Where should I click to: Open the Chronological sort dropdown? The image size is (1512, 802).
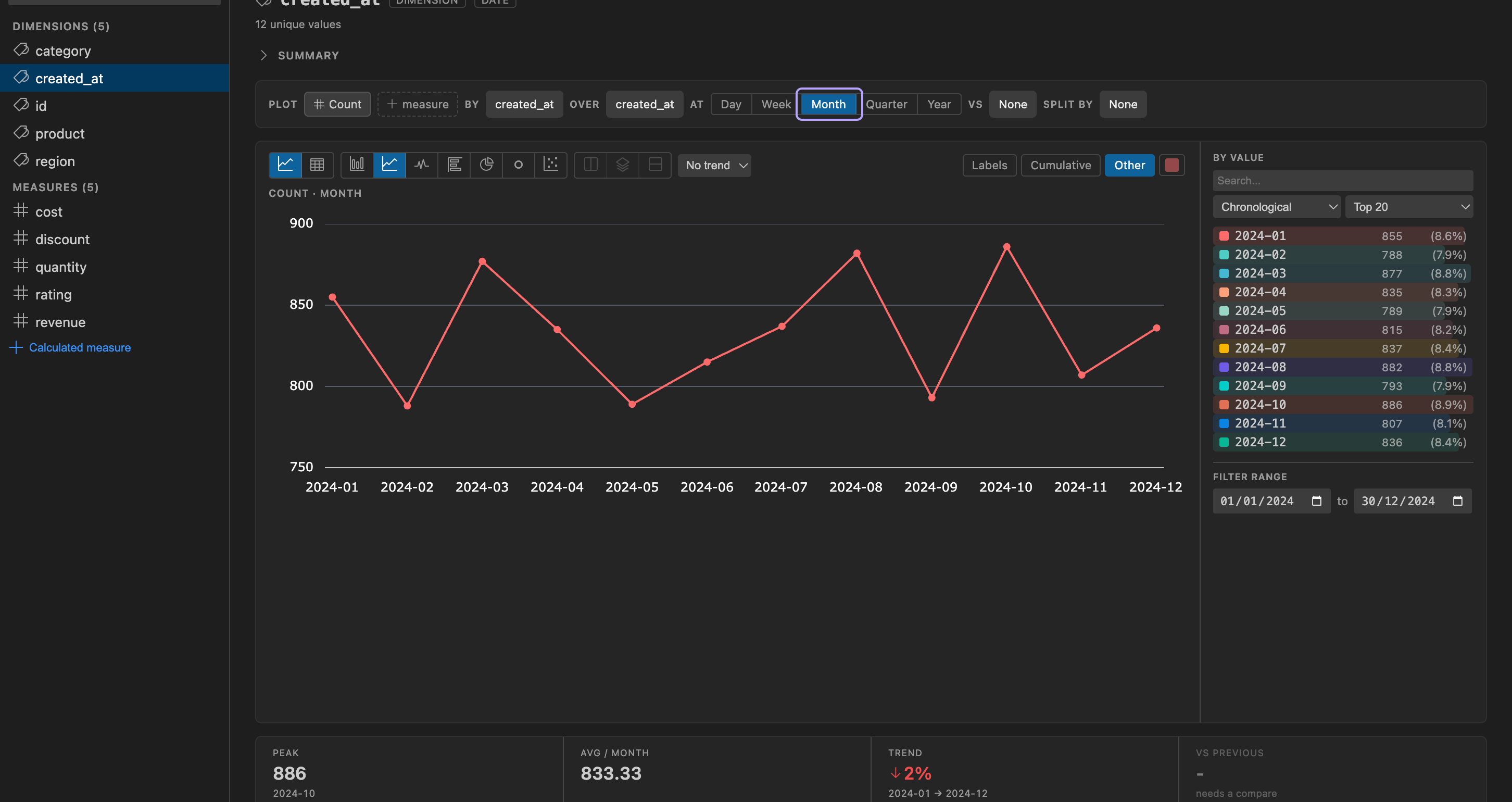point(1277,207)
